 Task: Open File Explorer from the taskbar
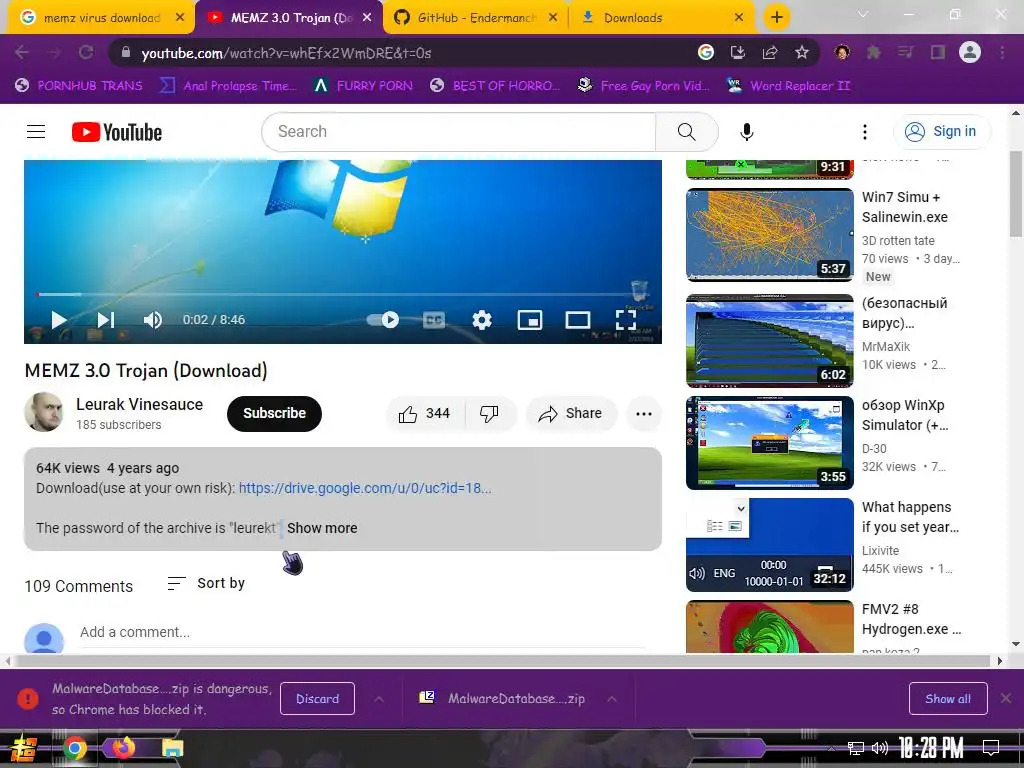pos(172,748)
